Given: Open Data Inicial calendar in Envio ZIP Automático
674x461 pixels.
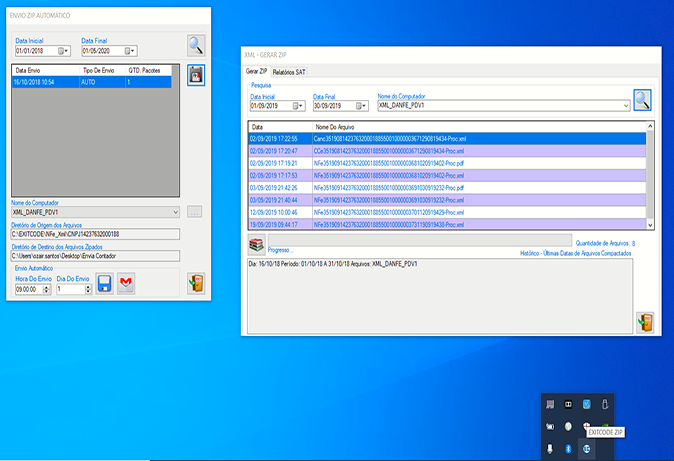Looking at the screenshot, I should 63,51.
